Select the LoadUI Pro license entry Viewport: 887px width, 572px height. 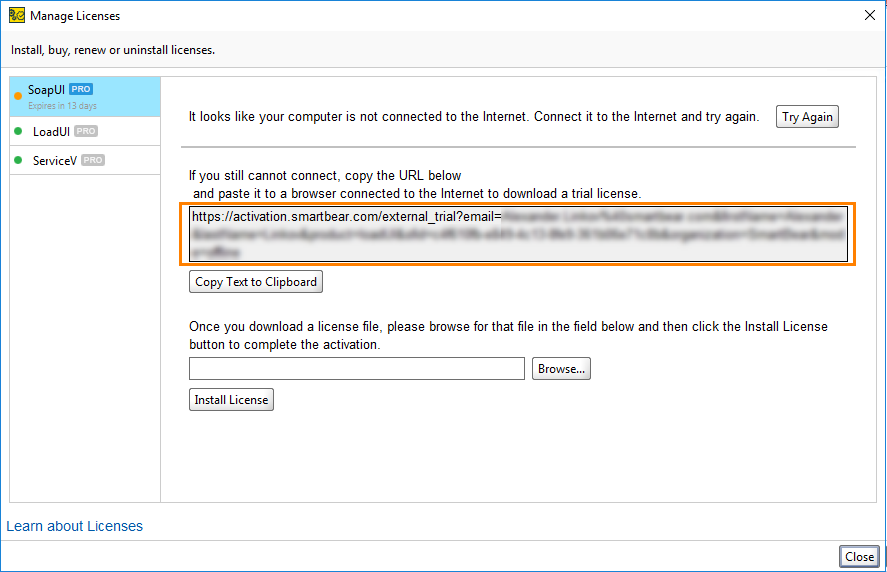point(85,131)
